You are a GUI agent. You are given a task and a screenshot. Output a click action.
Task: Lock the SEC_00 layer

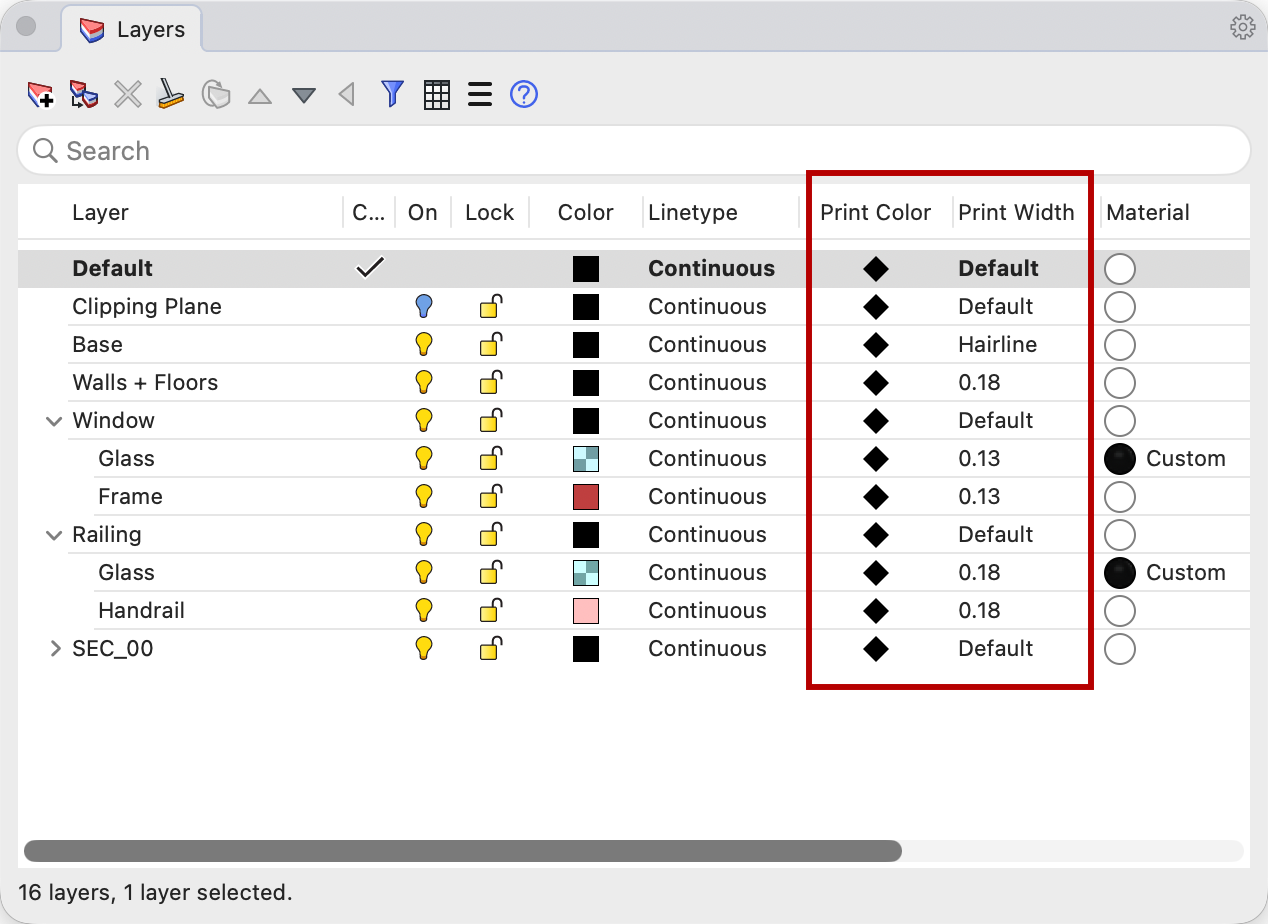(x=490, y=649)
